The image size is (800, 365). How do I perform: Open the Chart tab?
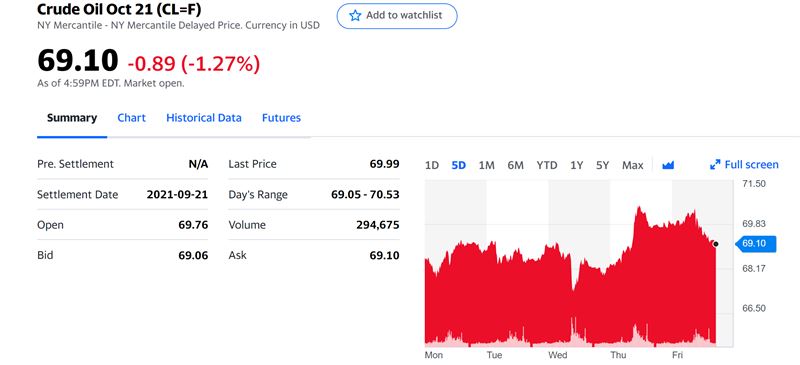[131, 118]
